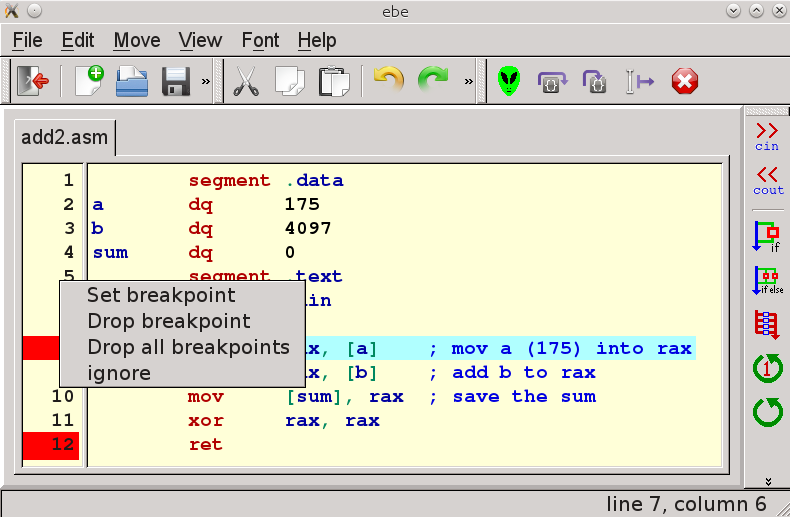Image resolution: width=790 pixels, height=517 pixels.
Task: Click the value 4097 on line 3
Action: coord(308,228)
